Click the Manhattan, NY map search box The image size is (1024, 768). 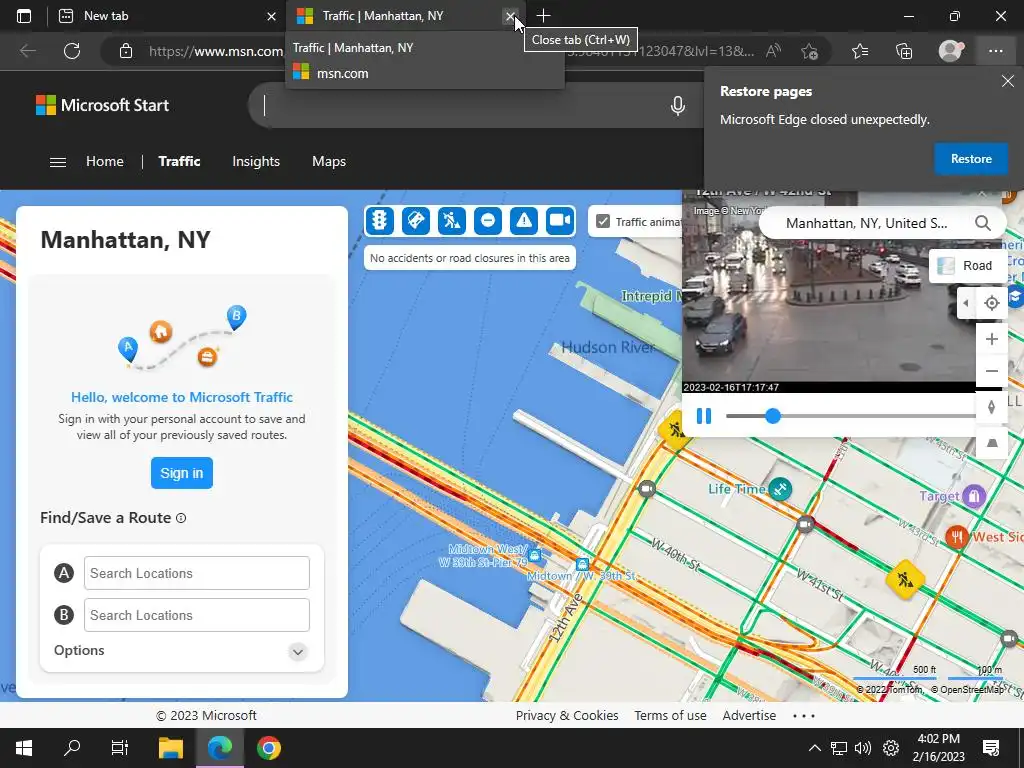click(x=866, y=223)
